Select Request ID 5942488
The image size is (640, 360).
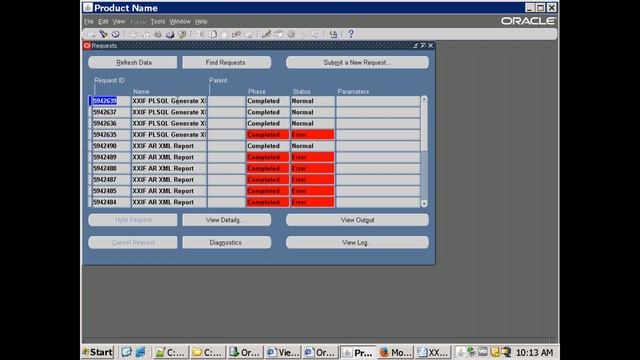pos(111,168)
